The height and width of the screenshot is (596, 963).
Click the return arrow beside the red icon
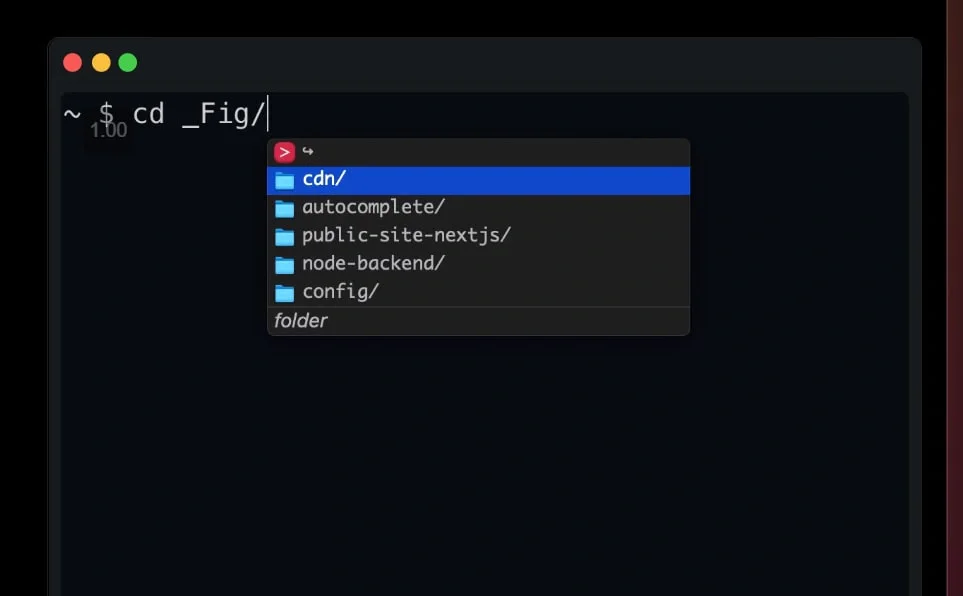point(308,152)
